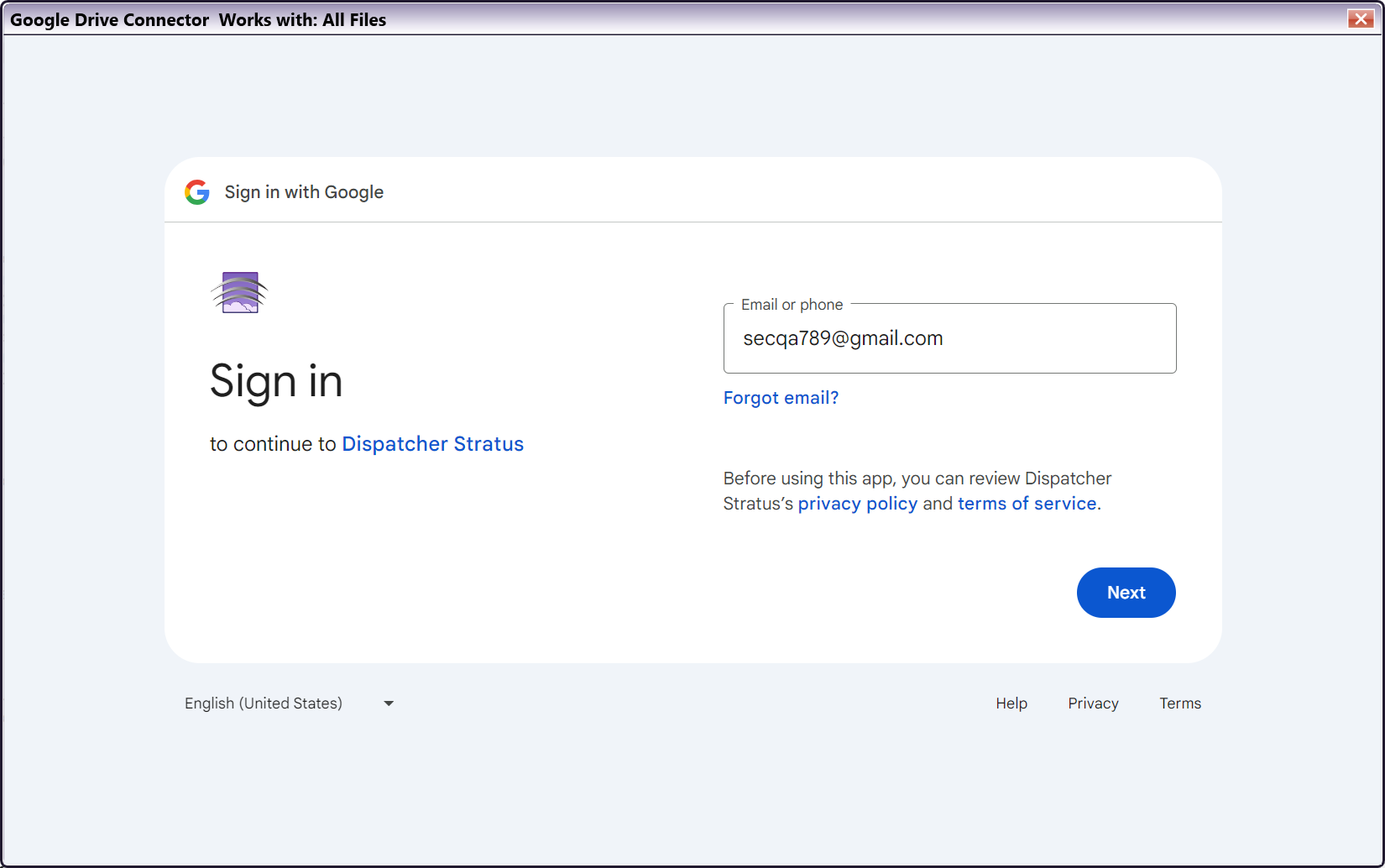Viewport: 1385px width, 868px height.
Task: Open the privacy policy link
Action: coord(857,504)
